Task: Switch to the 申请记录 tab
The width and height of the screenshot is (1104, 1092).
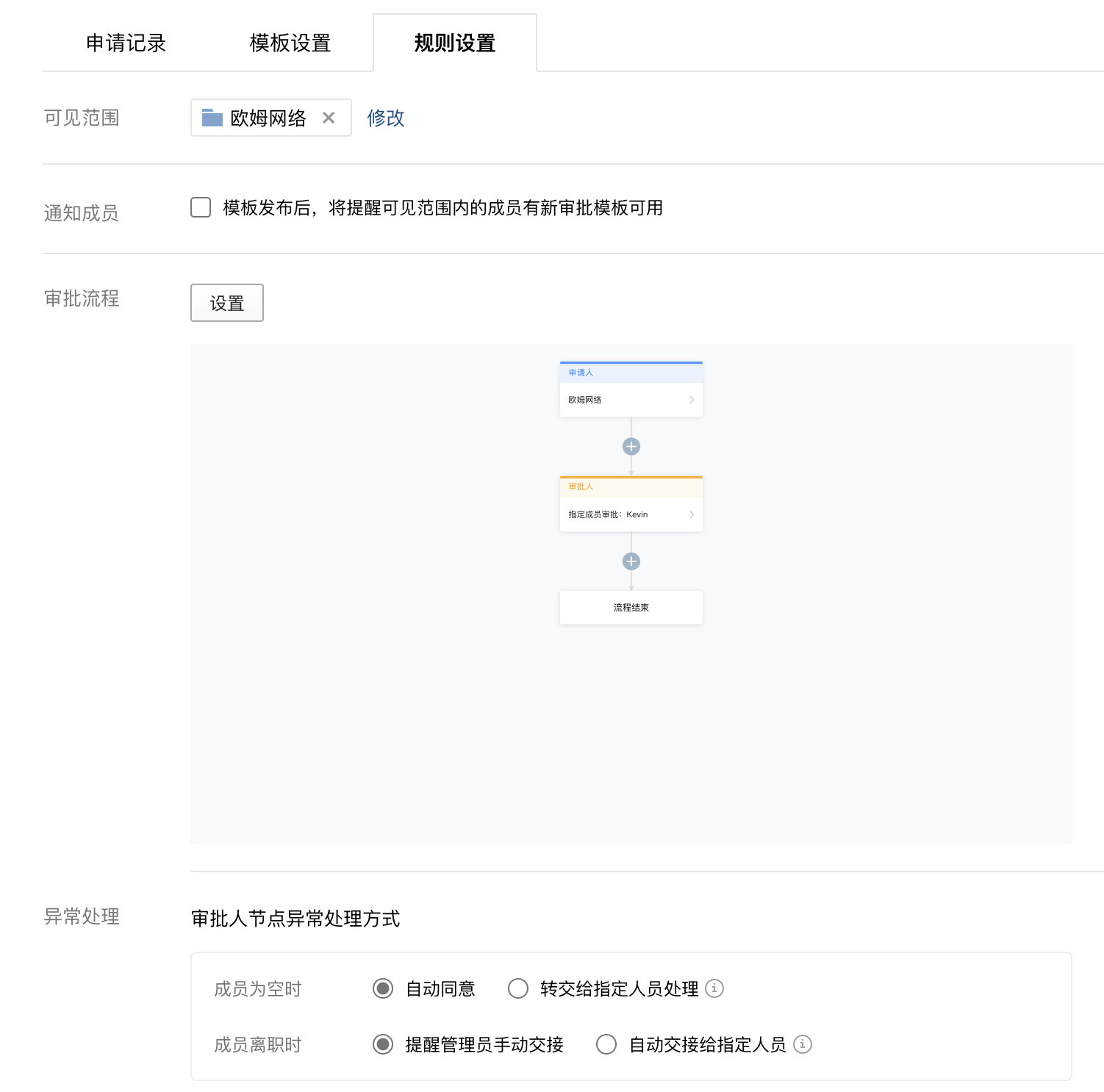Action: [126, 43]
